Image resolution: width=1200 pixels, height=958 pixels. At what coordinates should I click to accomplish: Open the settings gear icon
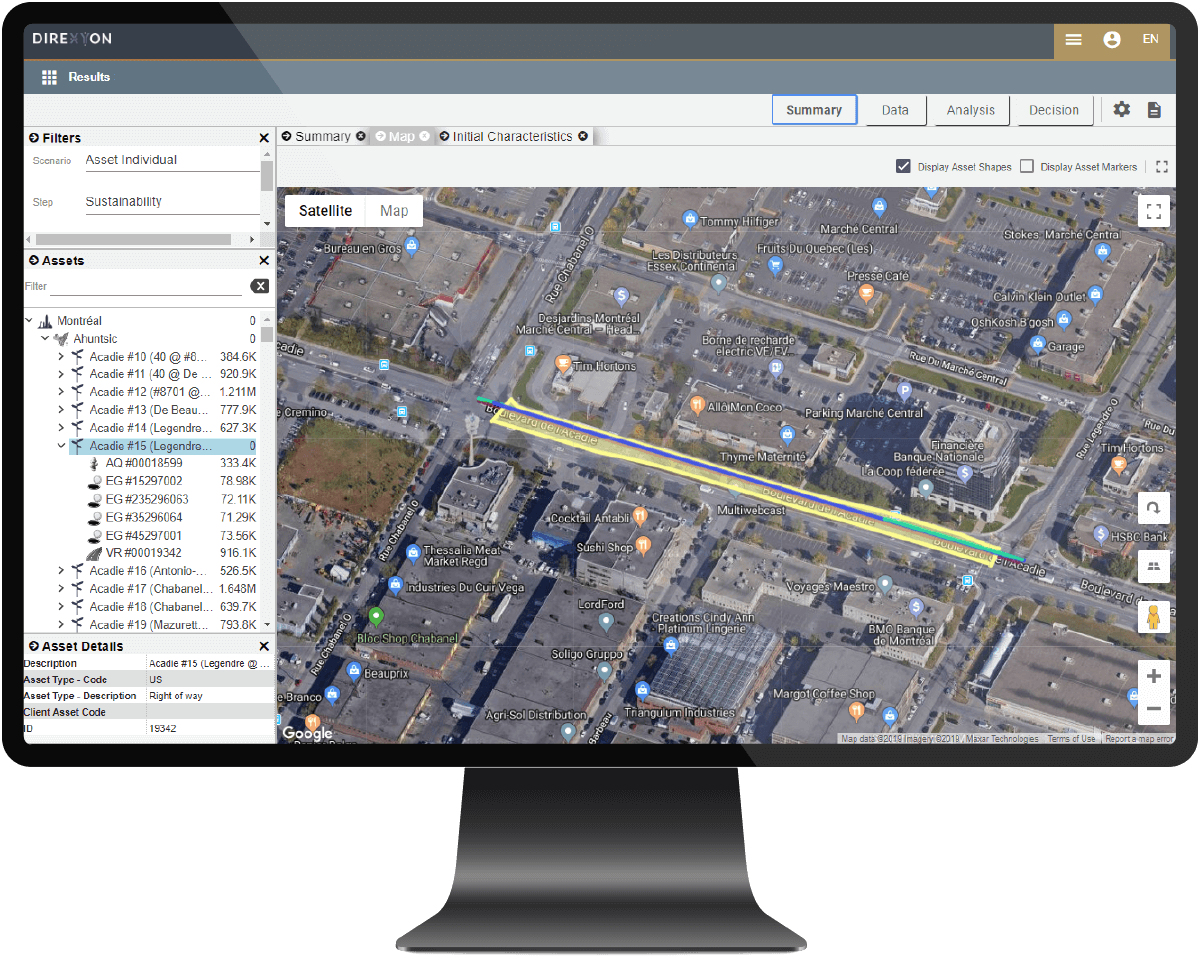click(1122, 110)
